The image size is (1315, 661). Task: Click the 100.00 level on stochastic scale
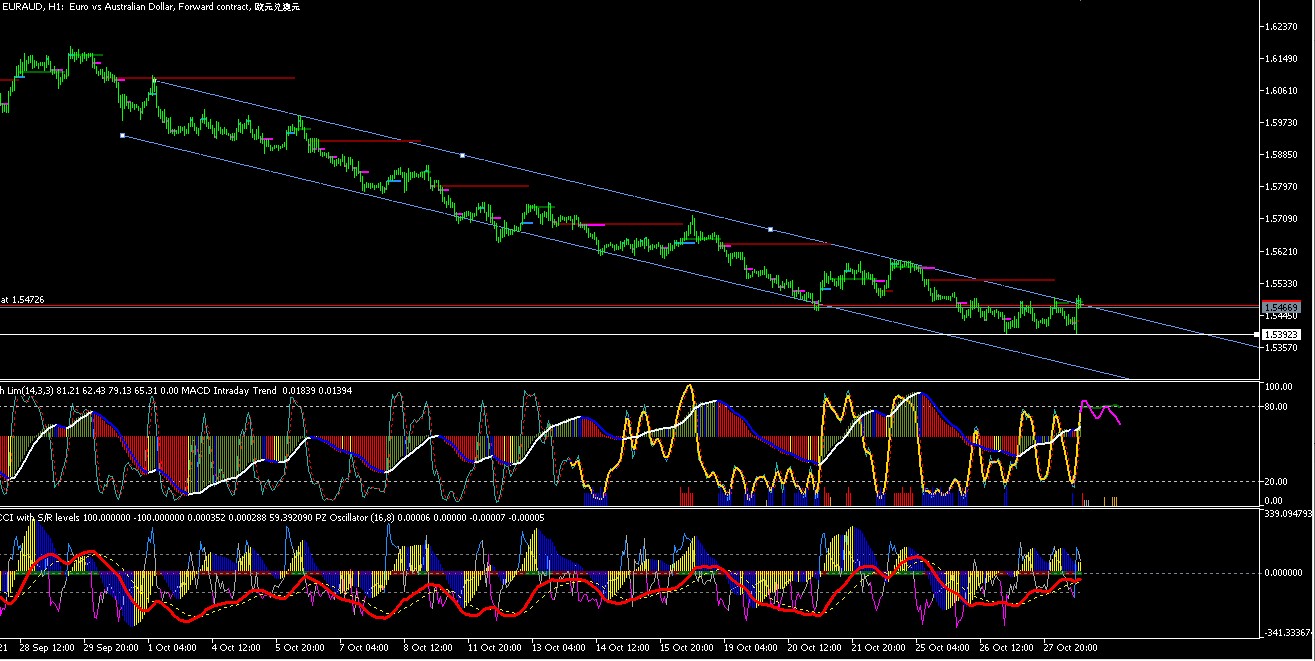pos(1277,386)
